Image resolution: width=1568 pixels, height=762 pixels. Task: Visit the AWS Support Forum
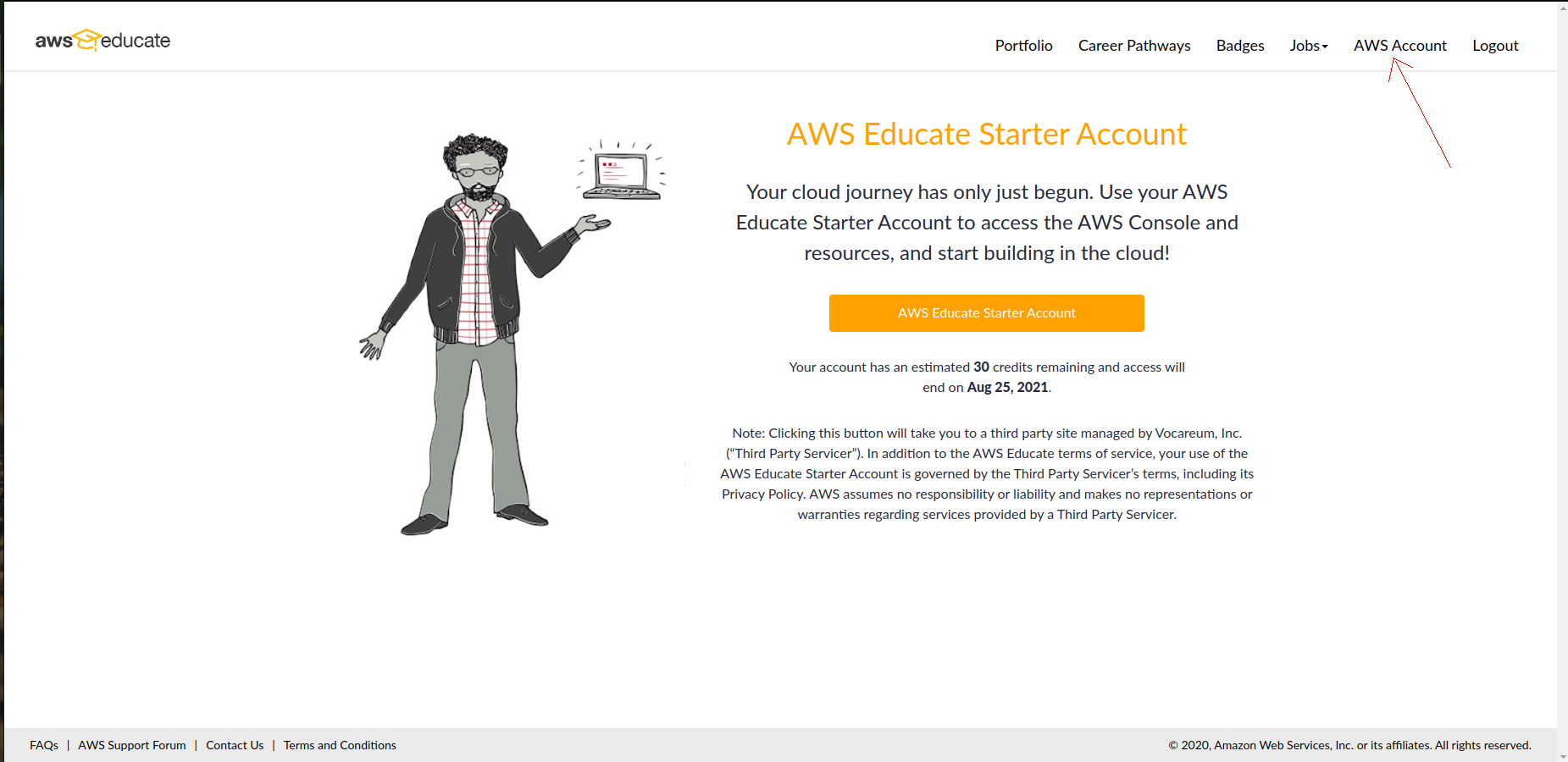(x=131, y=745)
